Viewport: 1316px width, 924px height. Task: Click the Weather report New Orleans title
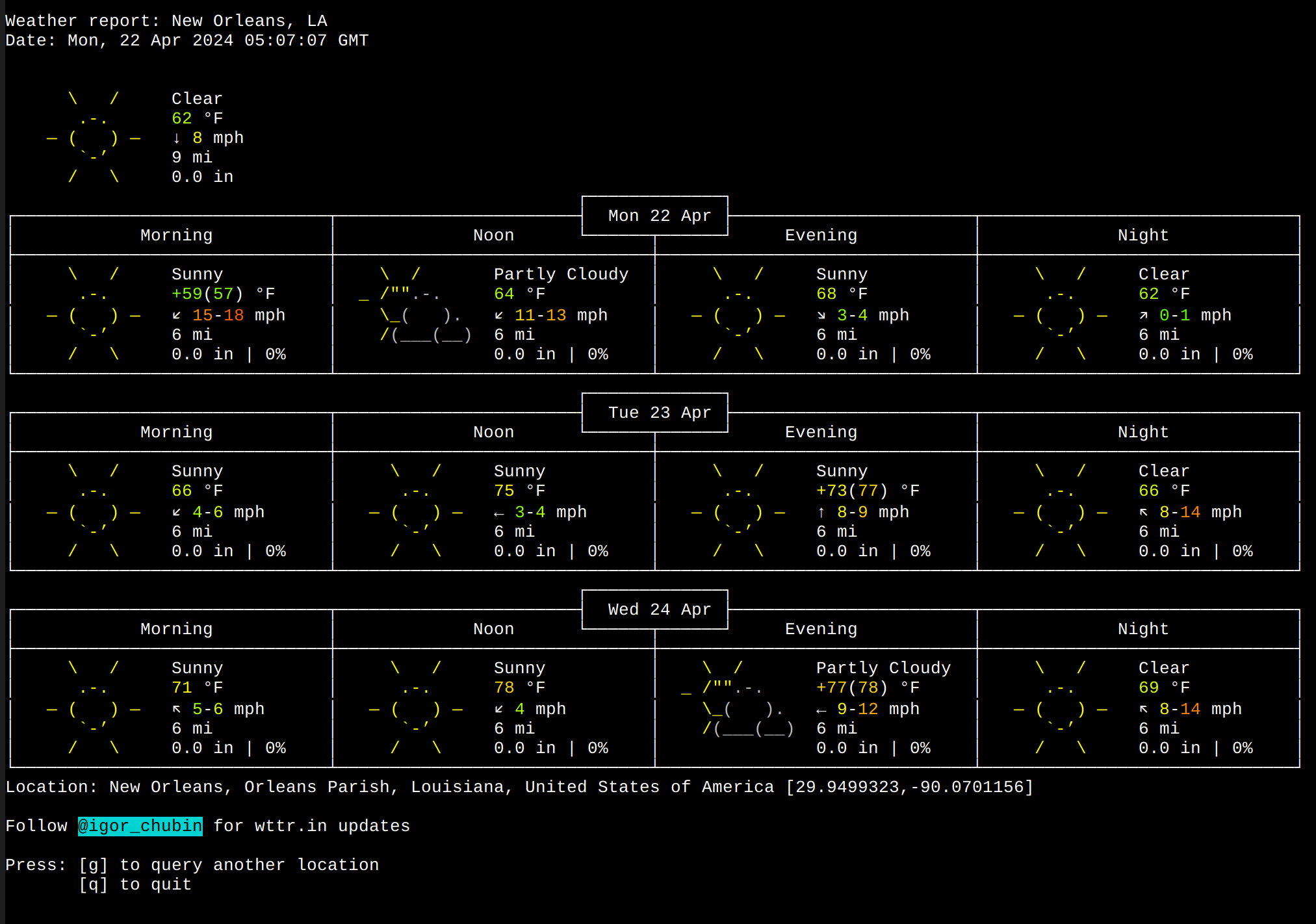click(166, 21)
